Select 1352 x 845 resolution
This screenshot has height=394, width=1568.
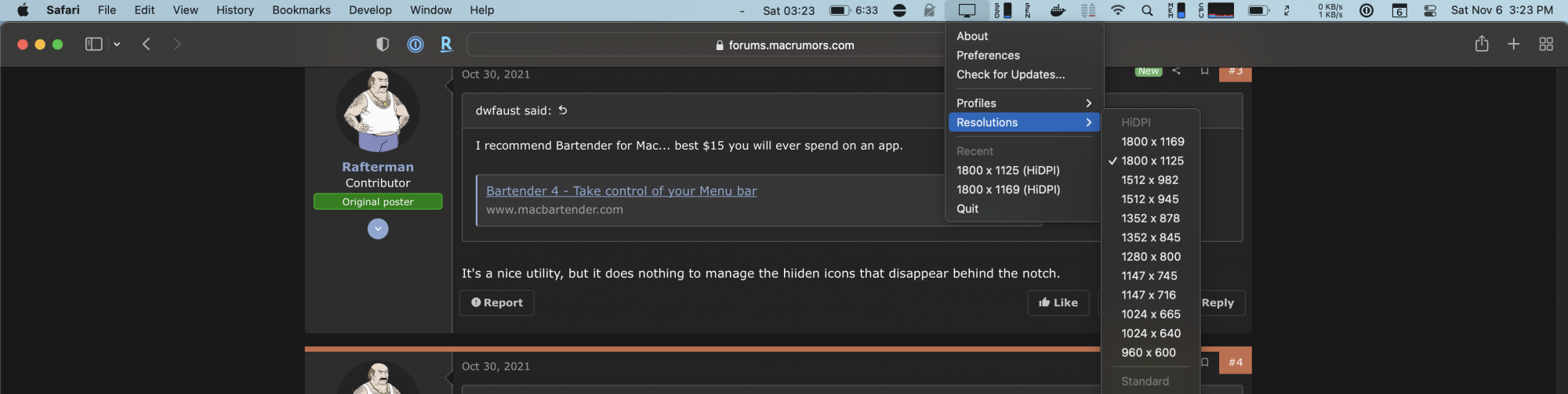(x=1151, y=237)
